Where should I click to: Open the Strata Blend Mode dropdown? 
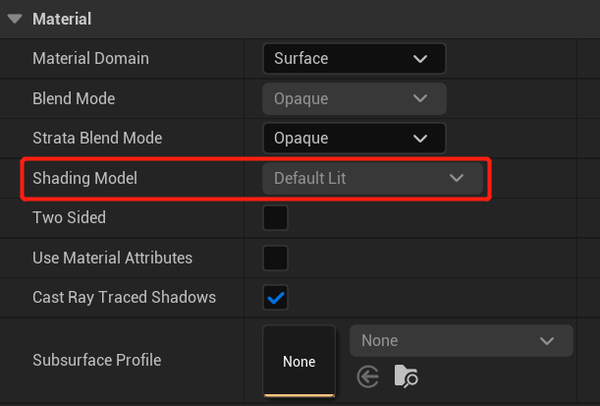click(x=353, y=138)
